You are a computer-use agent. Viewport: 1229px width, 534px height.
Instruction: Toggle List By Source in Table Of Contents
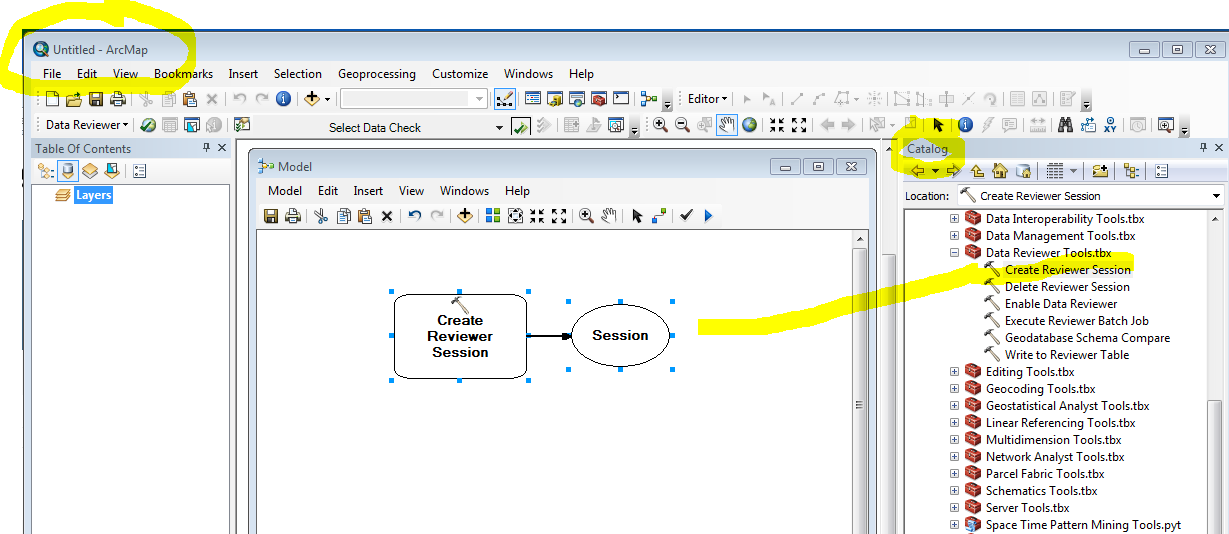67,171
